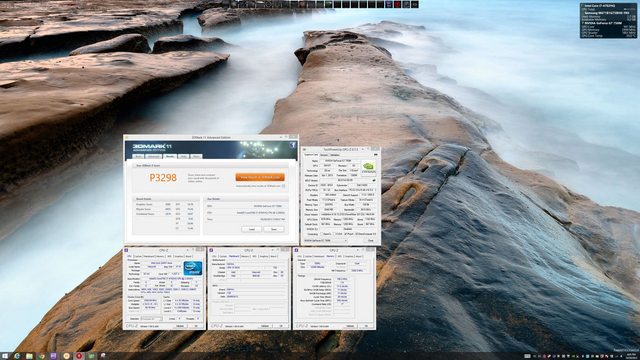640x360 pixels.
Task: Click the Intel logo in CPU-Z
Action: click(193, 268)
